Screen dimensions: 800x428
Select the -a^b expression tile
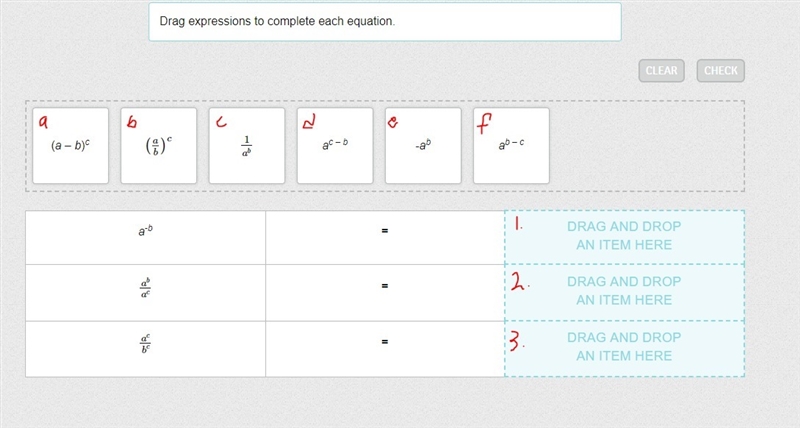(x=423, y=145)
